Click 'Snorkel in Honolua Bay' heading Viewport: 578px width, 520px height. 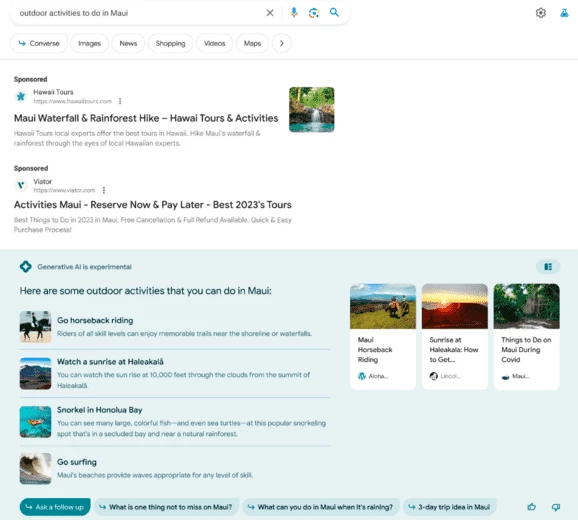pos(100,410)
